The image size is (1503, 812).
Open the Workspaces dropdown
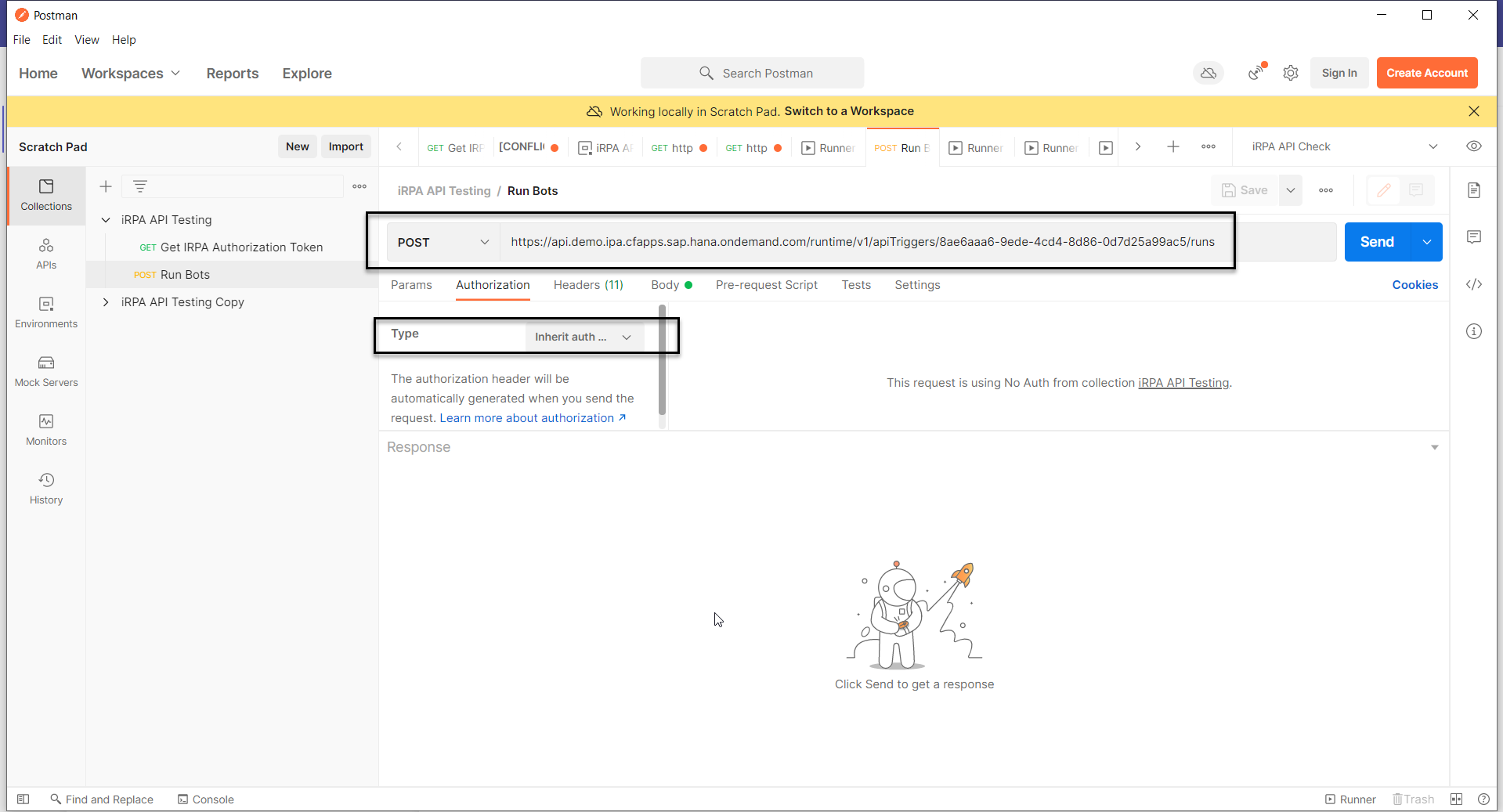[x=131, y=73]
